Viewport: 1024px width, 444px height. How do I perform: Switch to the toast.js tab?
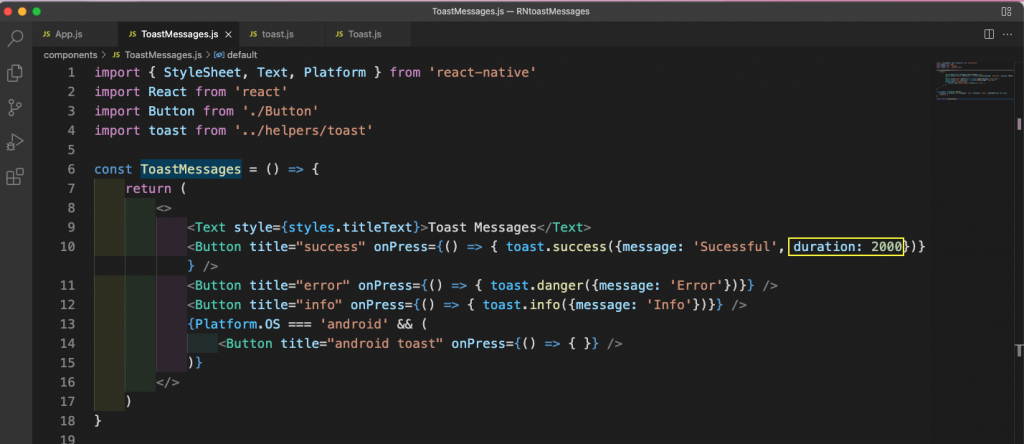(x=278, y=34)
